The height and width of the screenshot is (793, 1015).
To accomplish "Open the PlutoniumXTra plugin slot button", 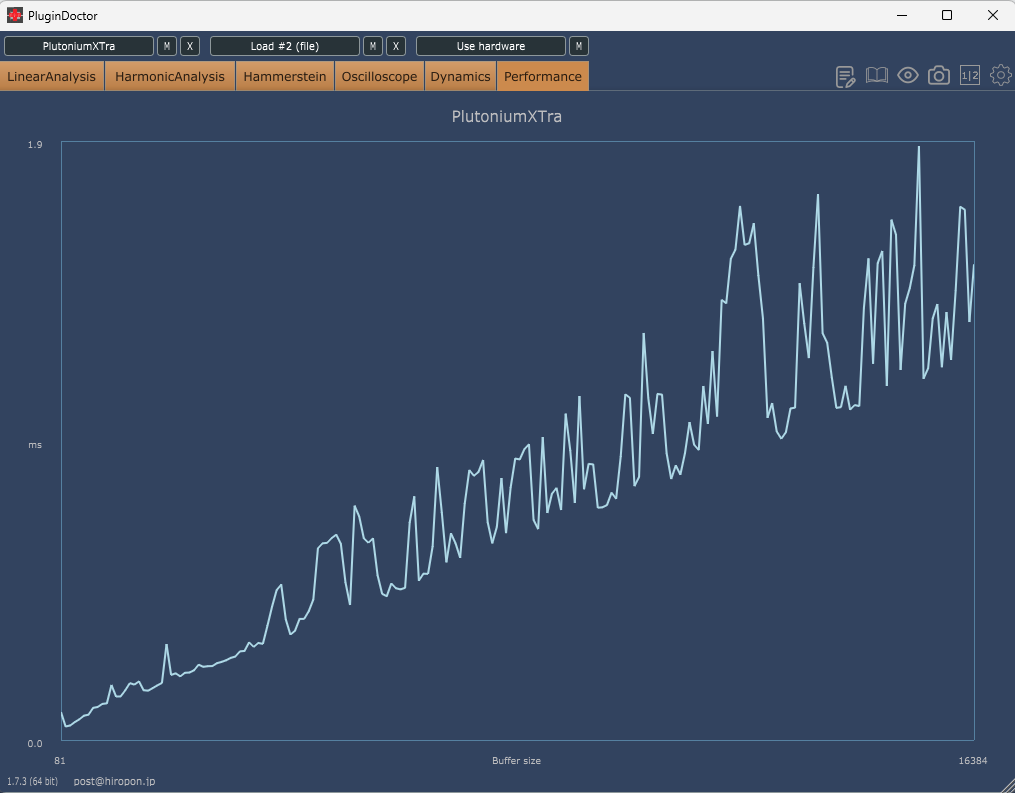I will click(x=79, y=46).
